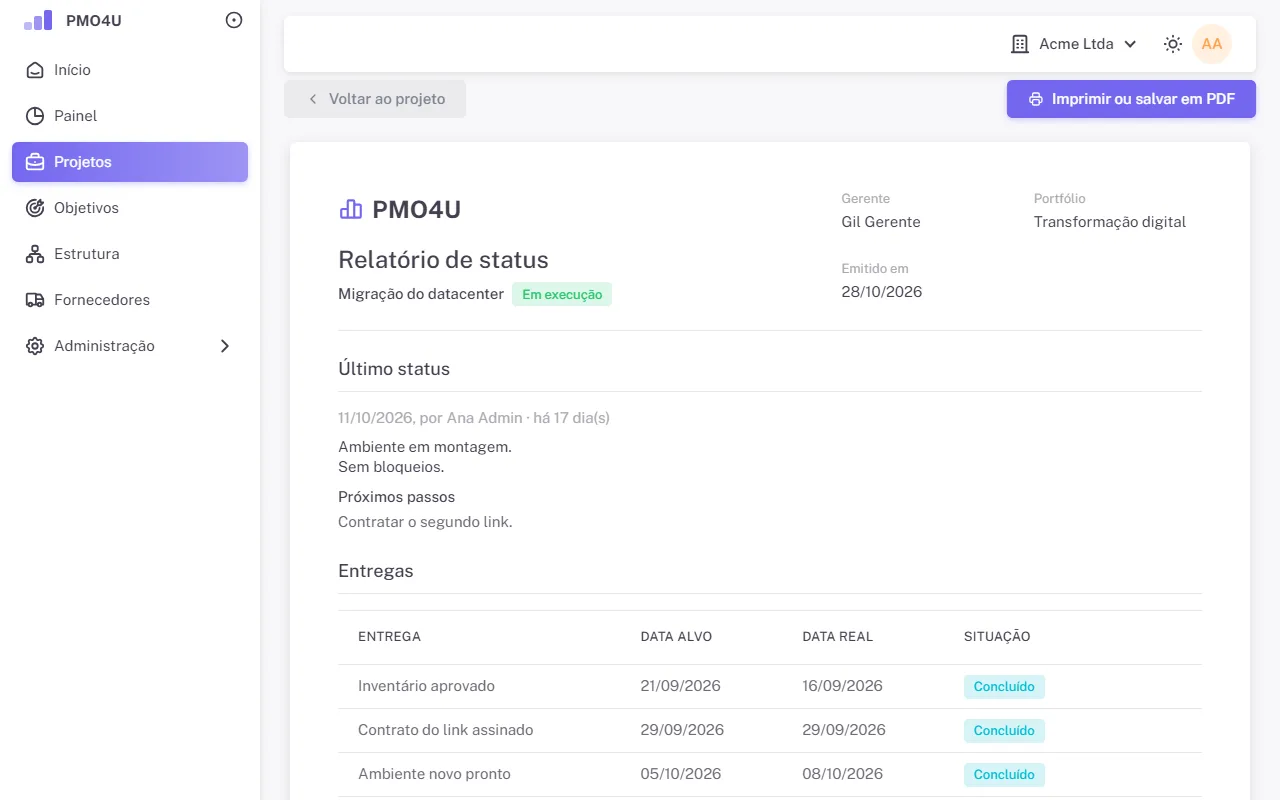The width and height of the screenshot is (1280, 800).
Task: Click actual date 16/09/2026
Action: pyautogui.click(x=842, y=686)
